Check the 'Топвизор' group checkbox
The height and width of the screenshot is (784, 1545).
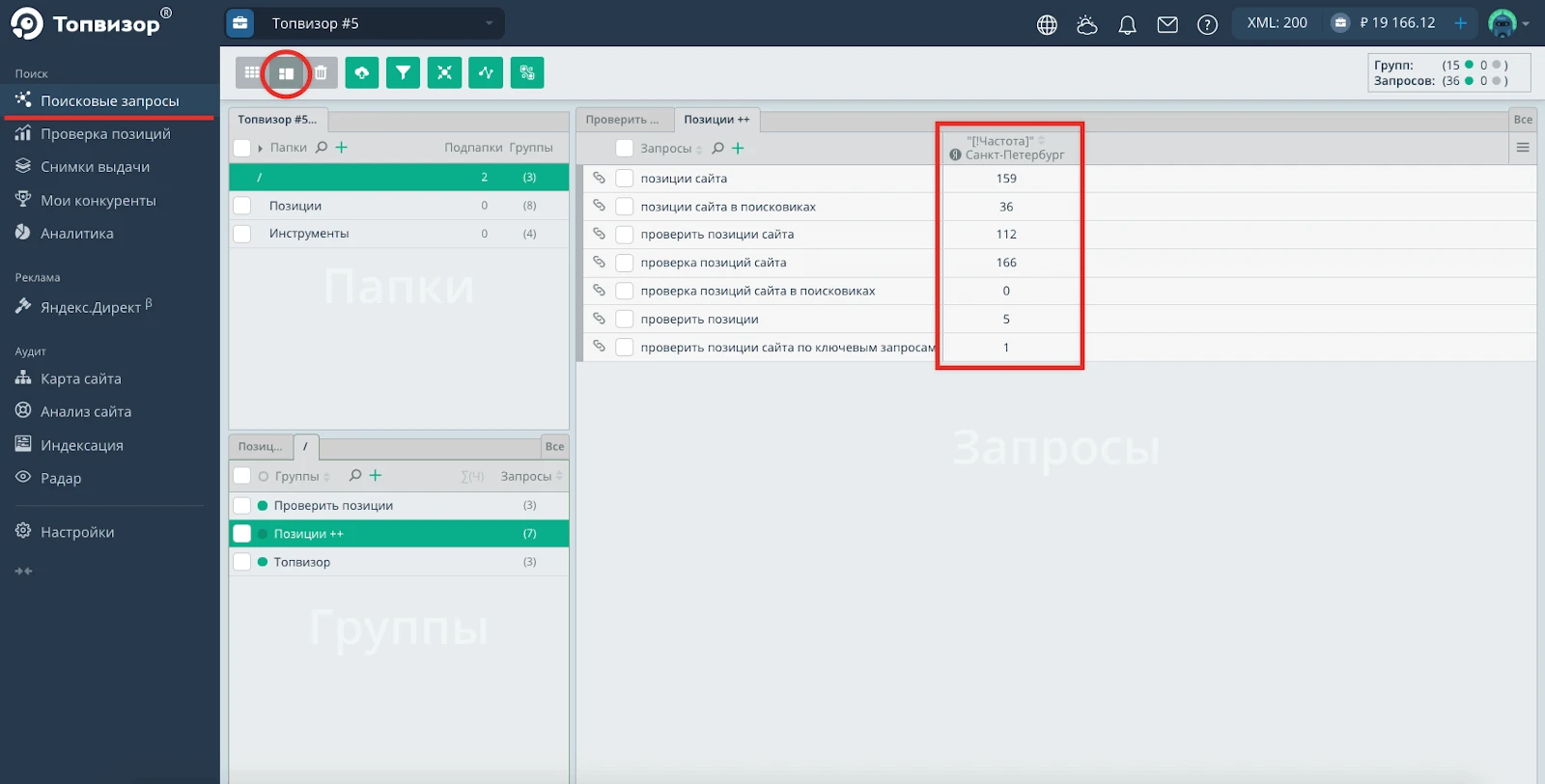click(242, 562)
